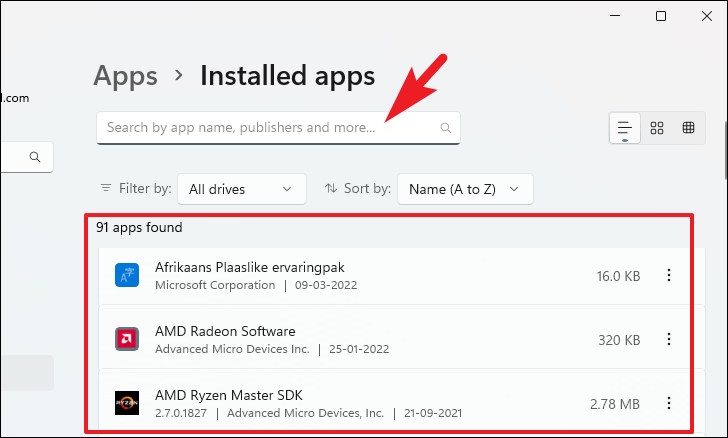Click the Afrikaans language pack app icon

[127, 275]
